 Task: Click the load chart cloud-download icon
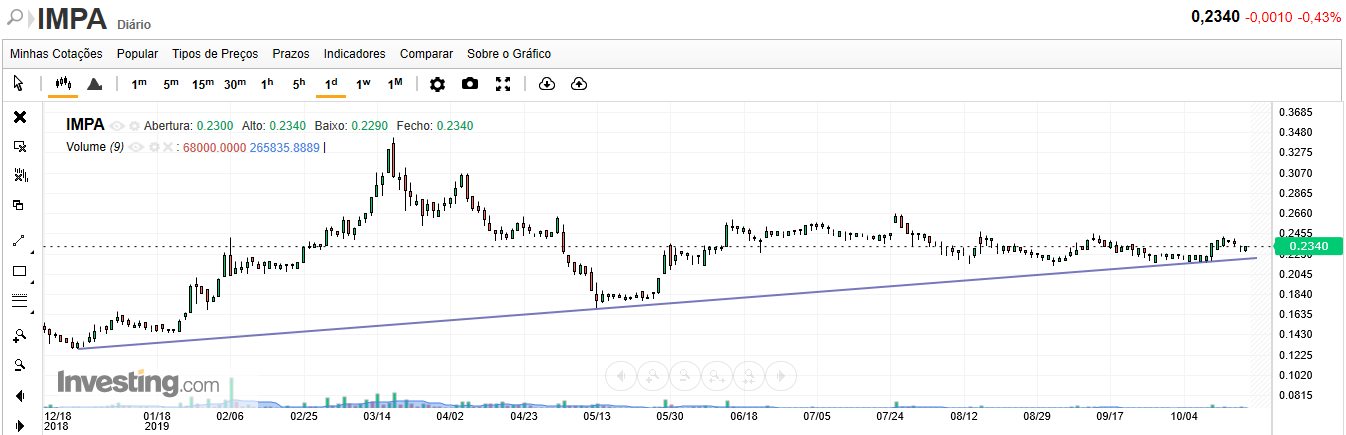click(x=546, y=84)
